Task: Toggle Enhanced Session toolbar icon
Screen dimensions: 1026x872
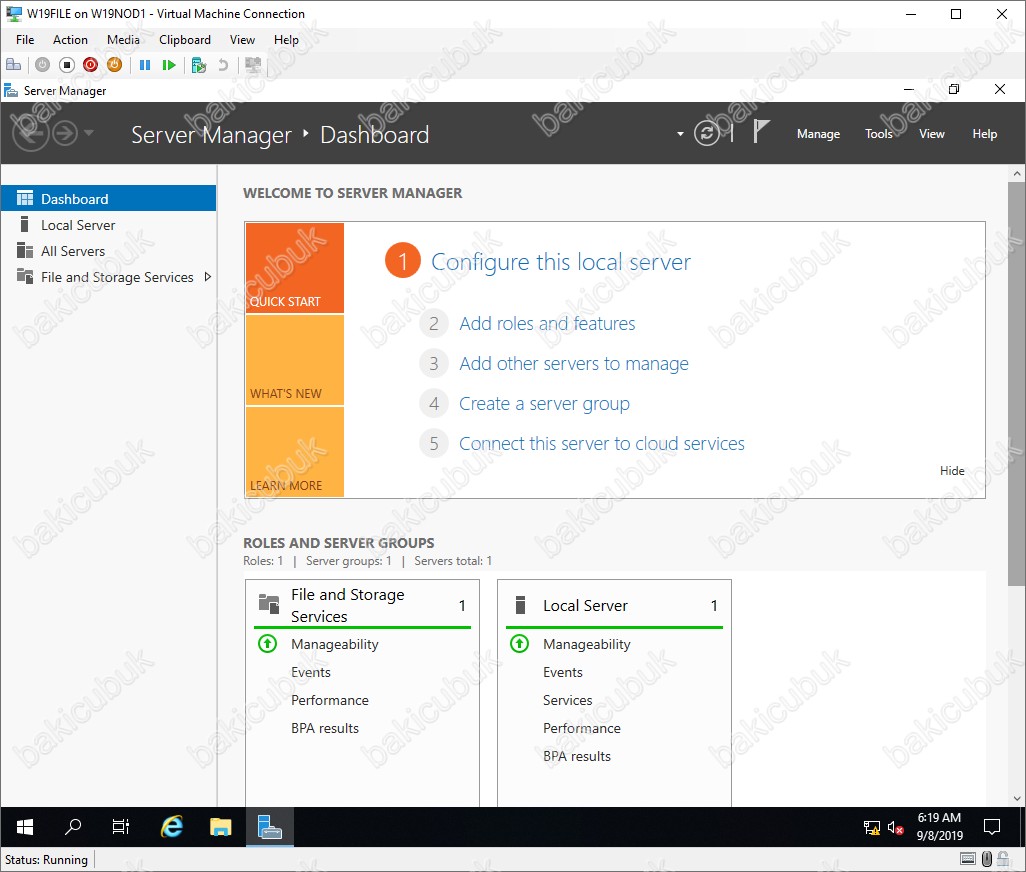Action: coord(253,65)
